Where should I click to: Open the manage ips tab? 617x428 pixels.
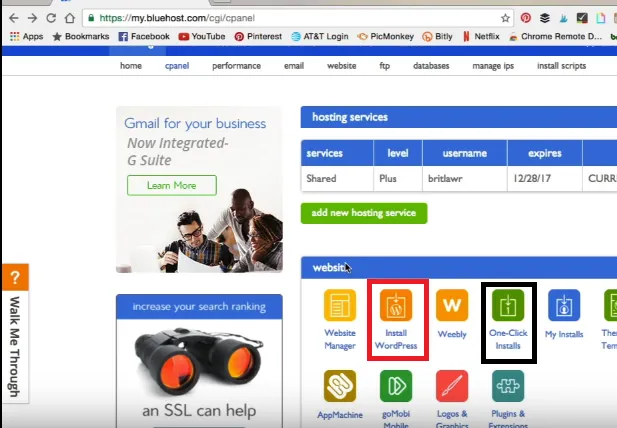[x=493, y=66]
